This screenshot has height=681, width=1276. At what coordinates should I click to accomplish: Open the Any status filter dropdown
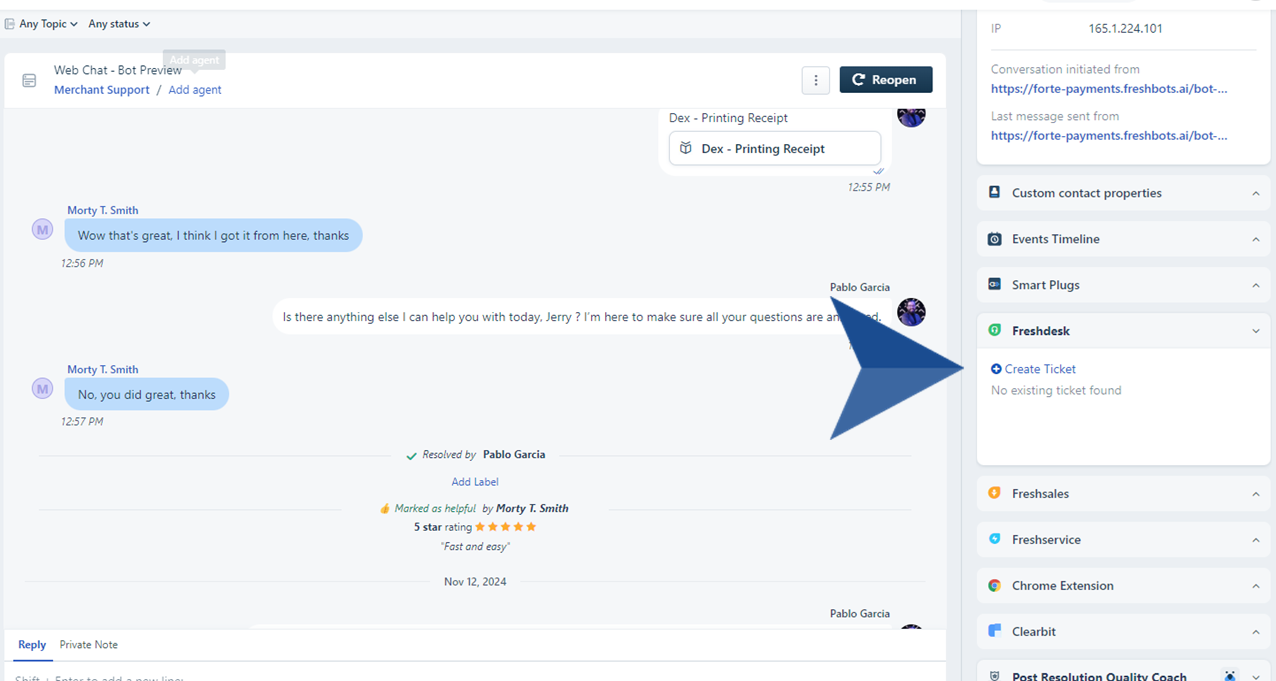point(119,24)
